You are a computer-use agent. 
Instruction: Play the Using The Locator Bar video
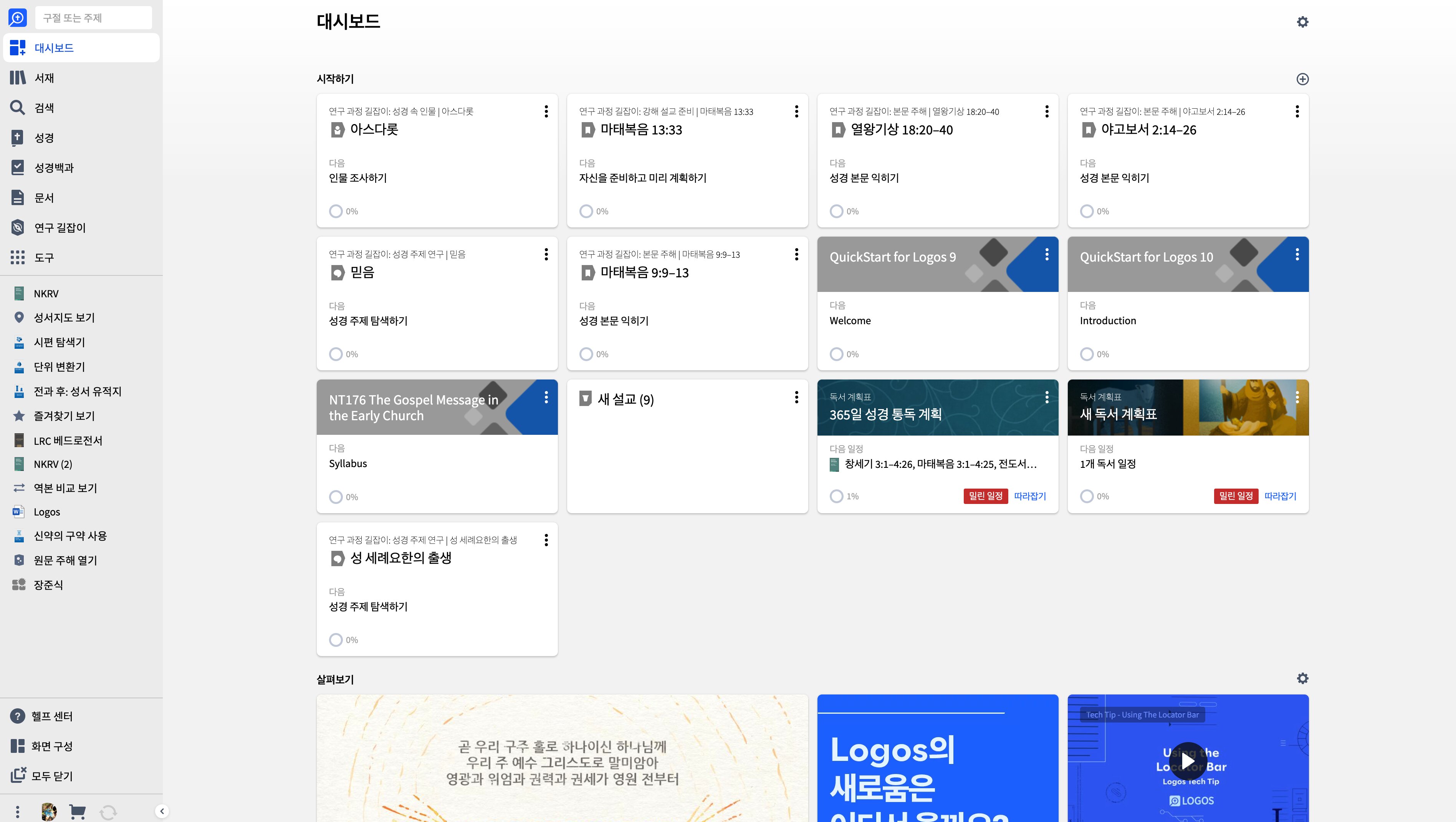(x=1188, y=762)
